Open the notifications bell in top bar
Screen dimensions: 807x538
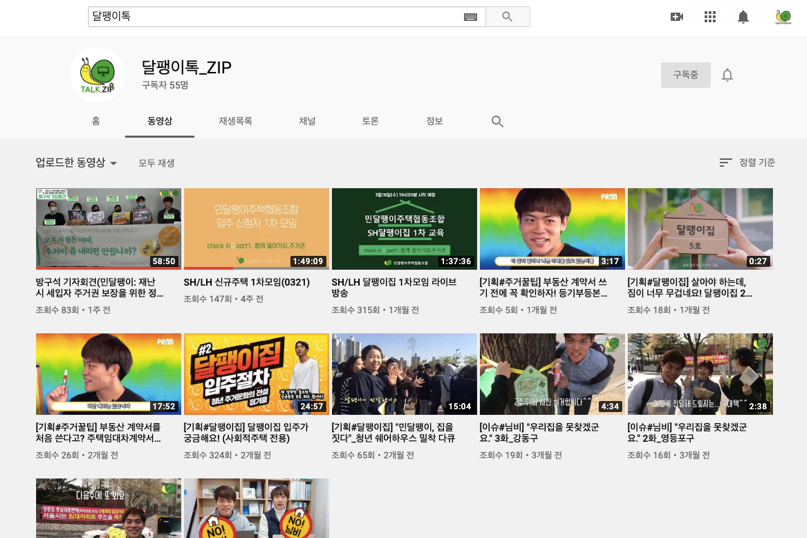[x=743, y=17]
